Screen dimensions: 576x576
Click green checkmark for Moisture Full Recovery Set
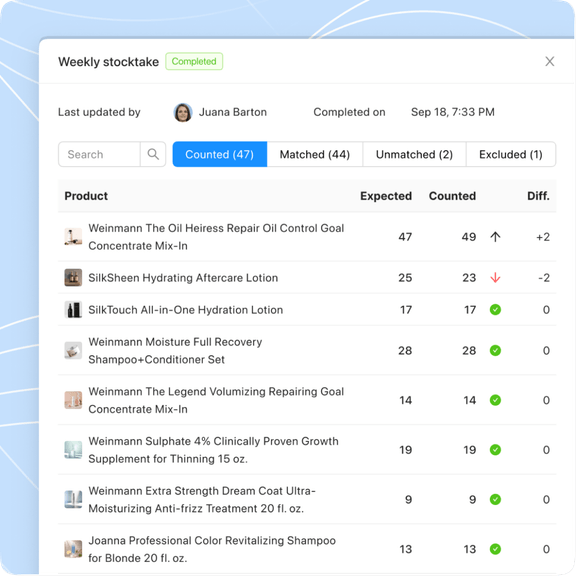[x=495, y=350]
